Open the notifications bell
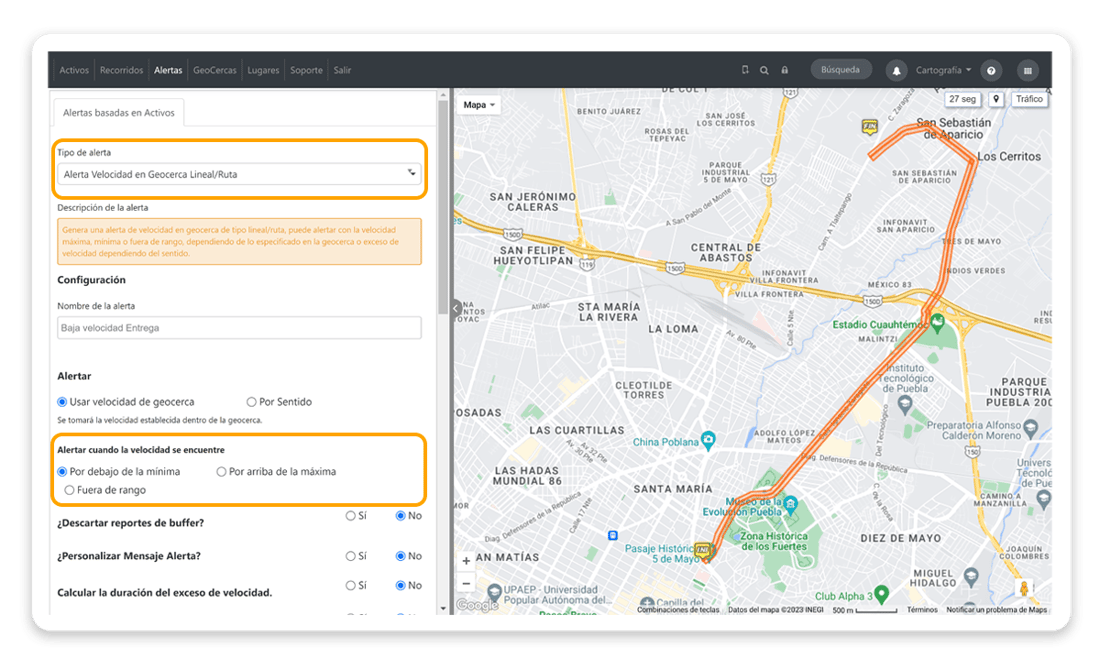The width and height of the screenshot is (1100, 659). coord(896,70)
